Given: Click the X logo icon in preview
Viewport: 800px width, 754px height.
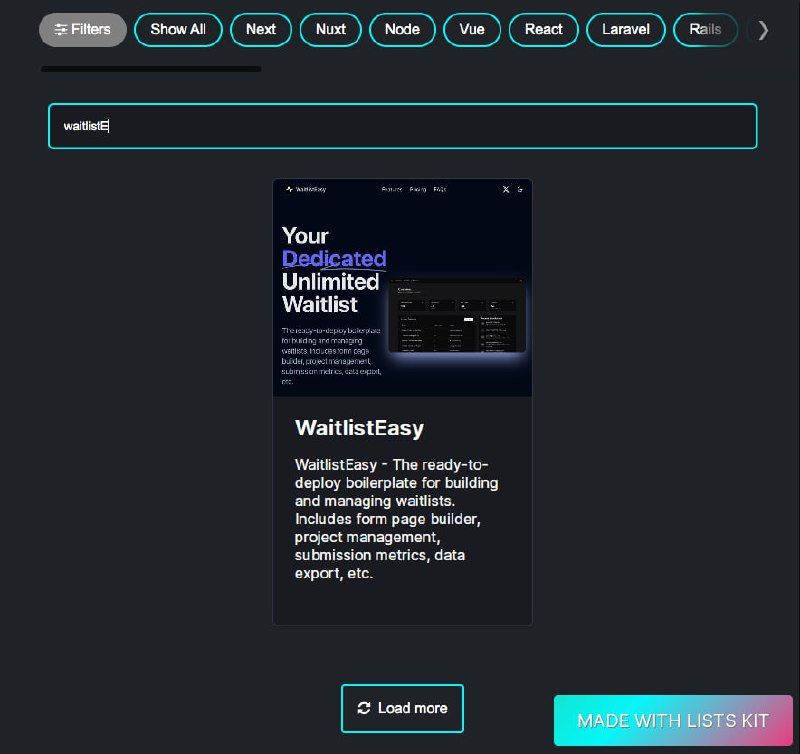Looking at the screenshot, I should click(x=506, y=189).
